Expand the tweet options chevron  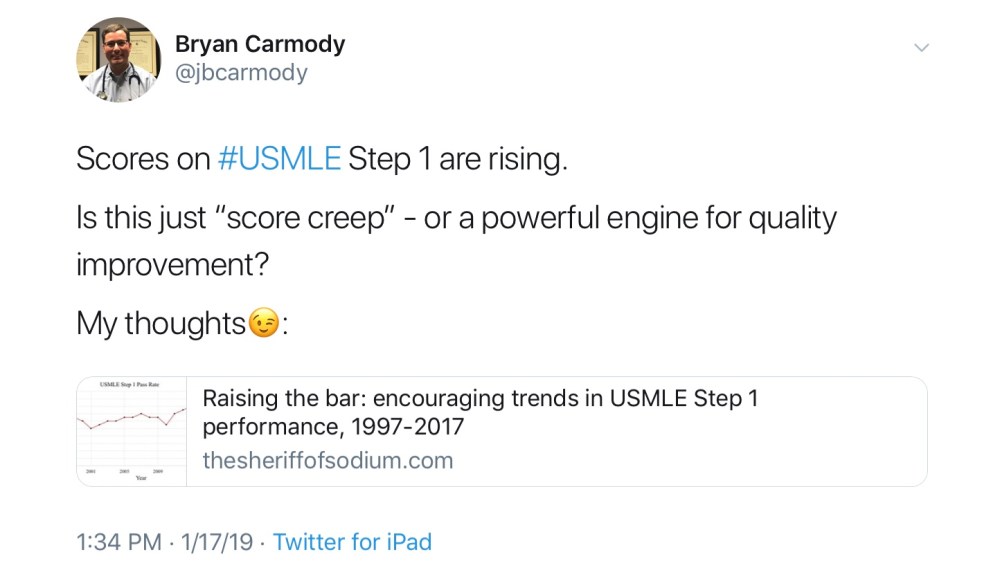click(x=922, y=48)
